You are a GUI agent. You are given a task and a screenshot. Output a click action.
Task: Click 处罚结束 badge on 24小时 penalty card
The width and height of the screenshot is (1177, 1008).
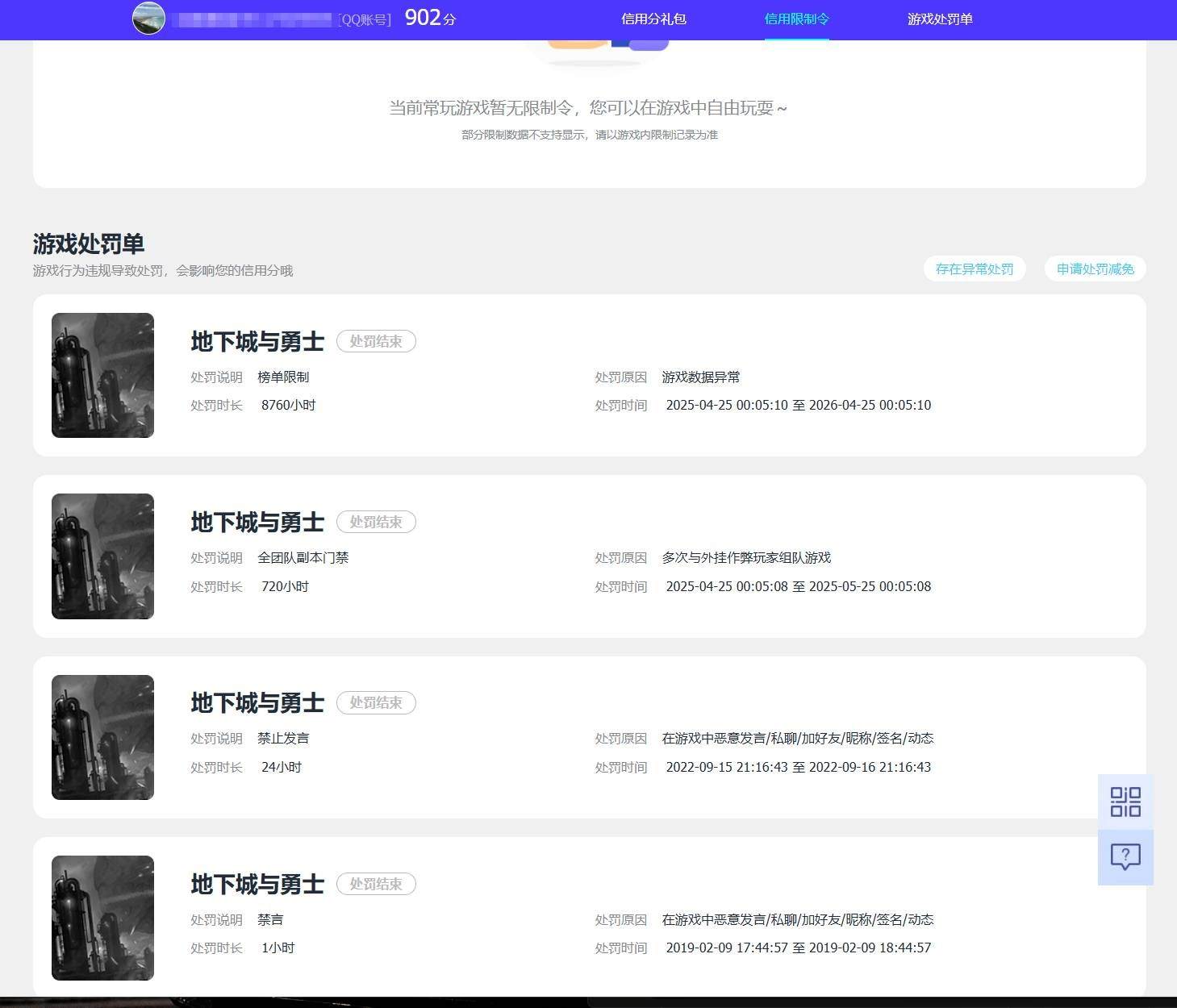(376, 702)
